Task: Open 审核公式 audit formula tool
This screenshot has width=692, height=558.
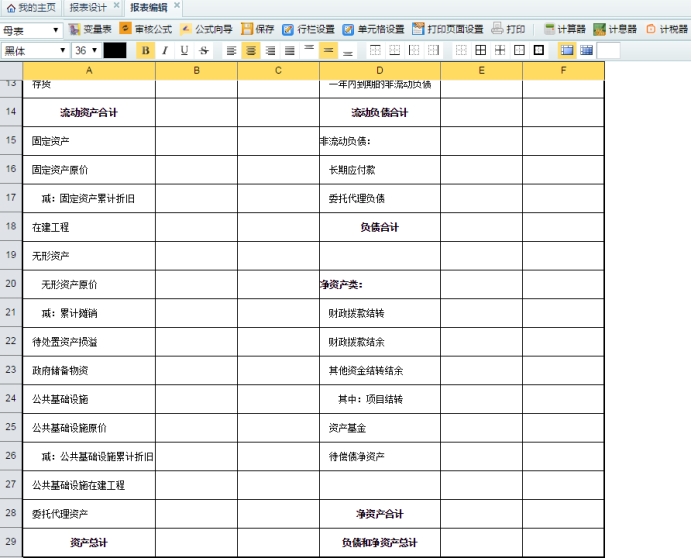Action: [x=146, y=30]
